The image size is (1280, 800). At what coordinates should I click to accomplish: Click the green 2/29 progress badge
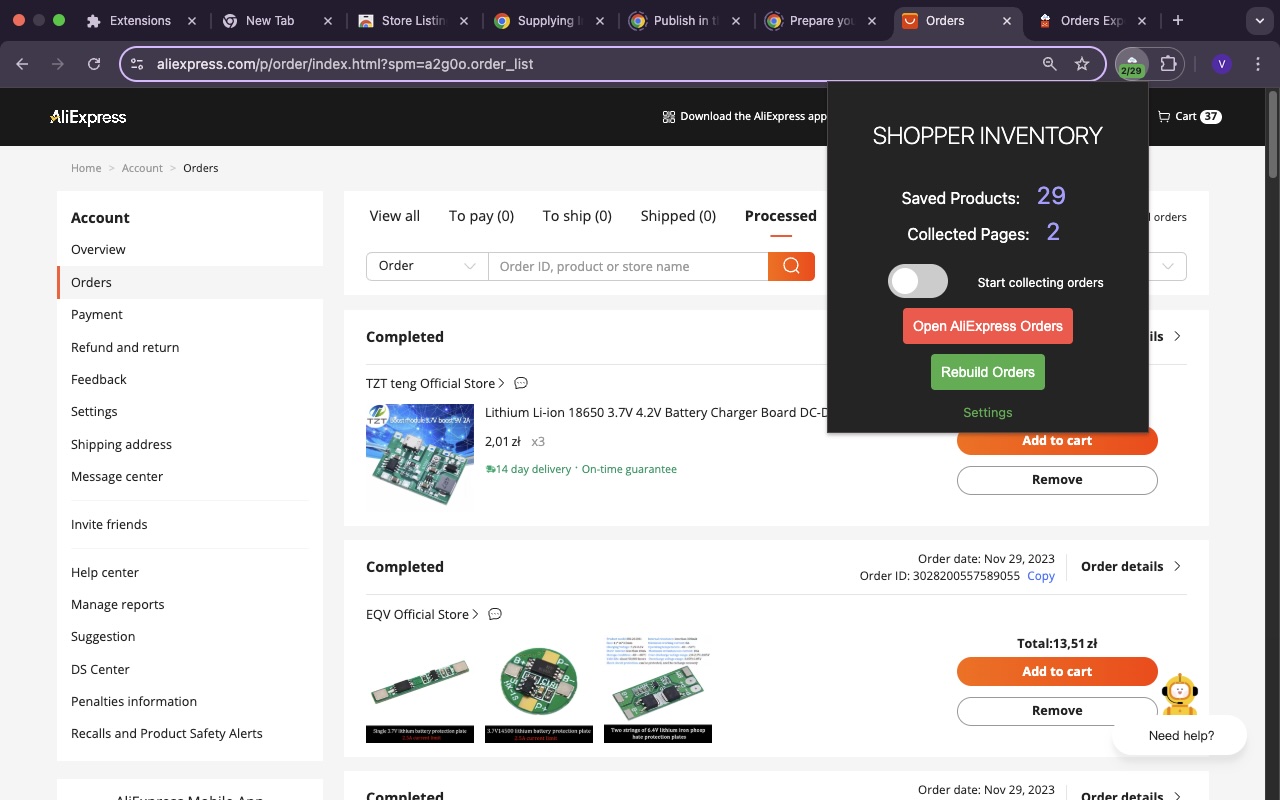click(1131, 71)
